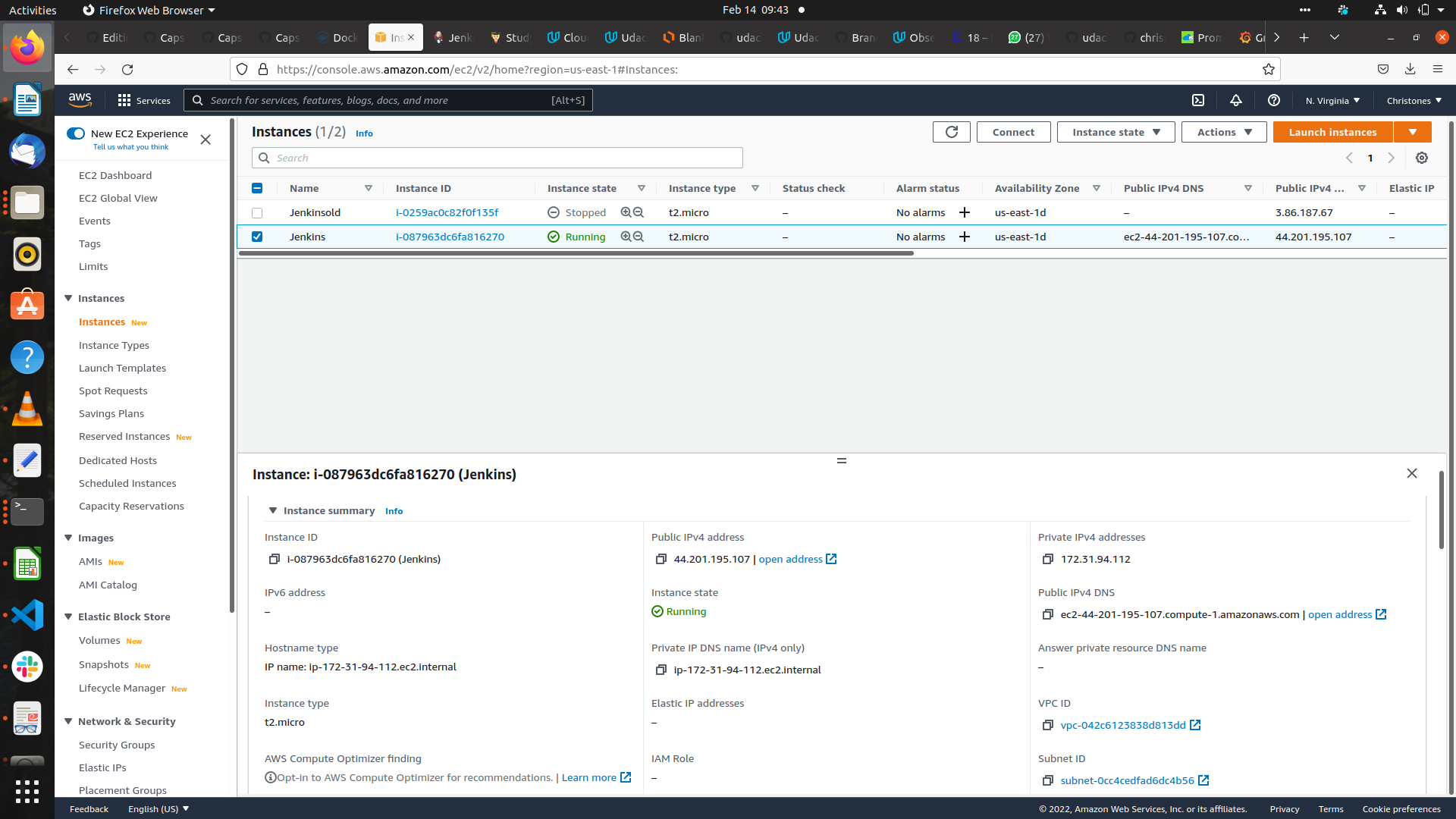This screenshot has width=1456, height=819.
Task: Click the search magnifier icon in EC2
Action: [x=264, y=157]
